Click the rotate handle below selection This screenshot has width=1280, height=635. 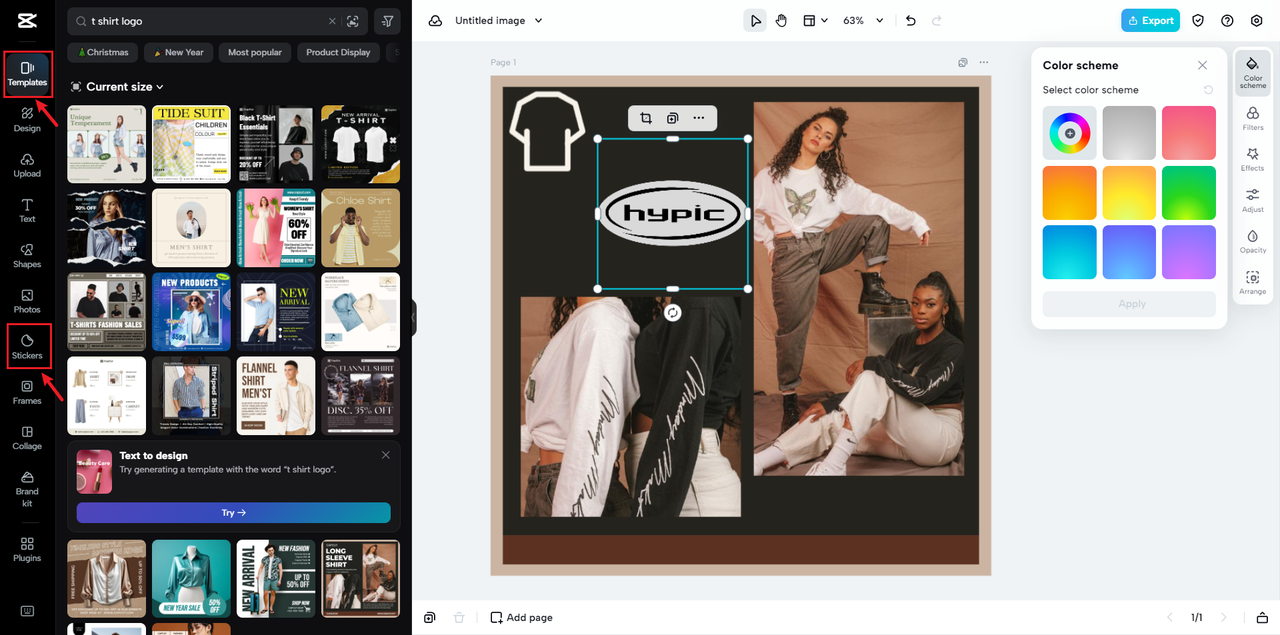[673, 313]
